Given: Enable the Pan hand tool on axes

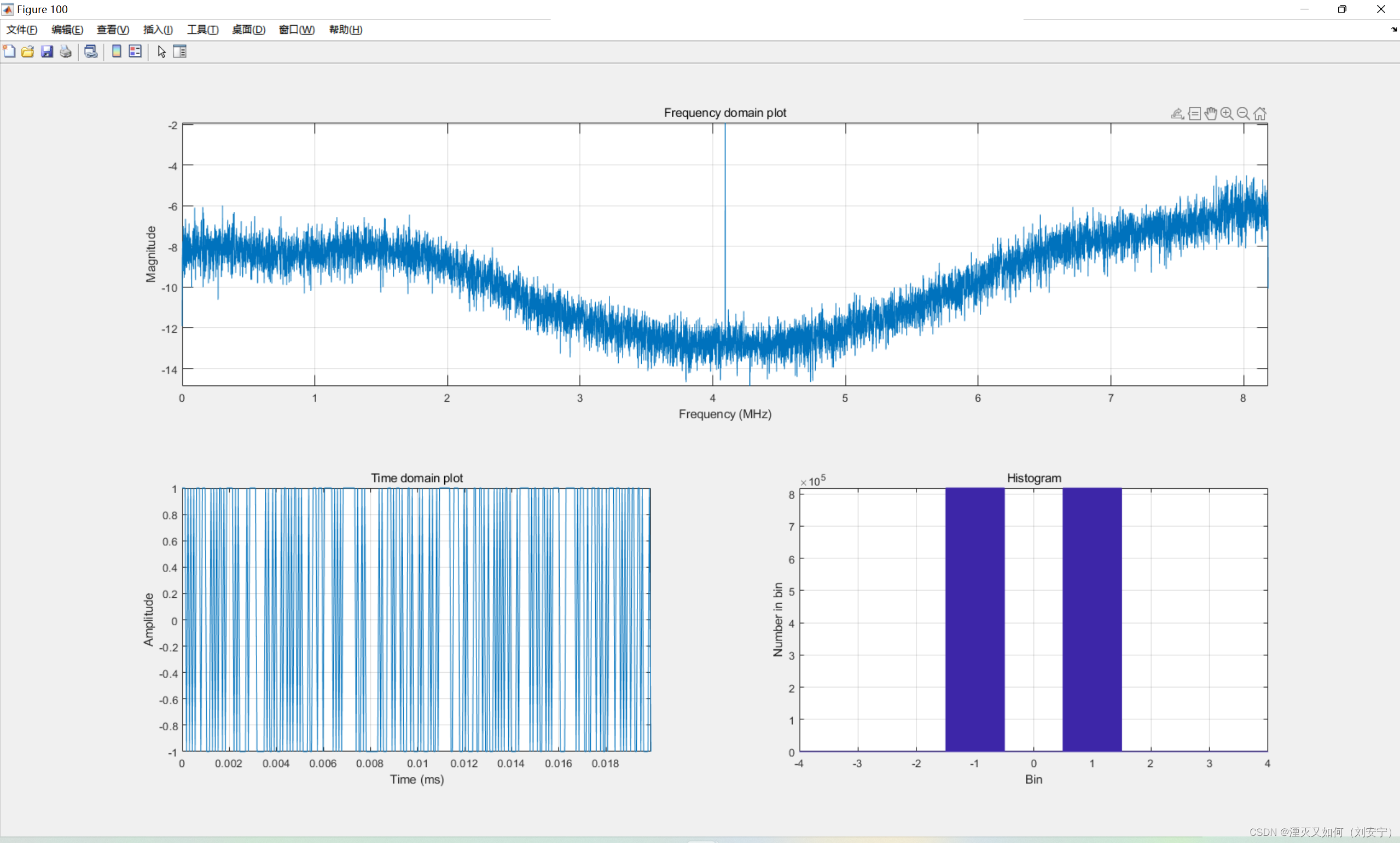Looking at the screenshot, I should [x=1210, y=114].
